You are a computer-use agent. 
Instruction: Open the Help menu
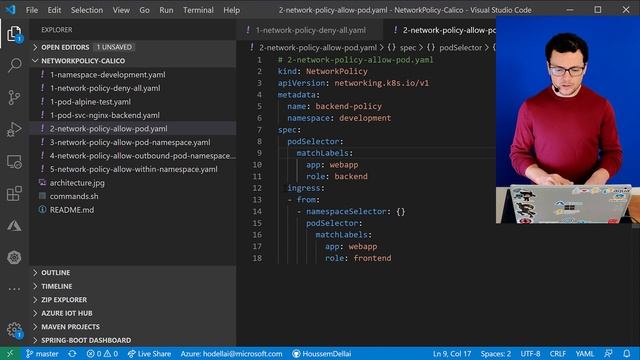tap(231, 10)
